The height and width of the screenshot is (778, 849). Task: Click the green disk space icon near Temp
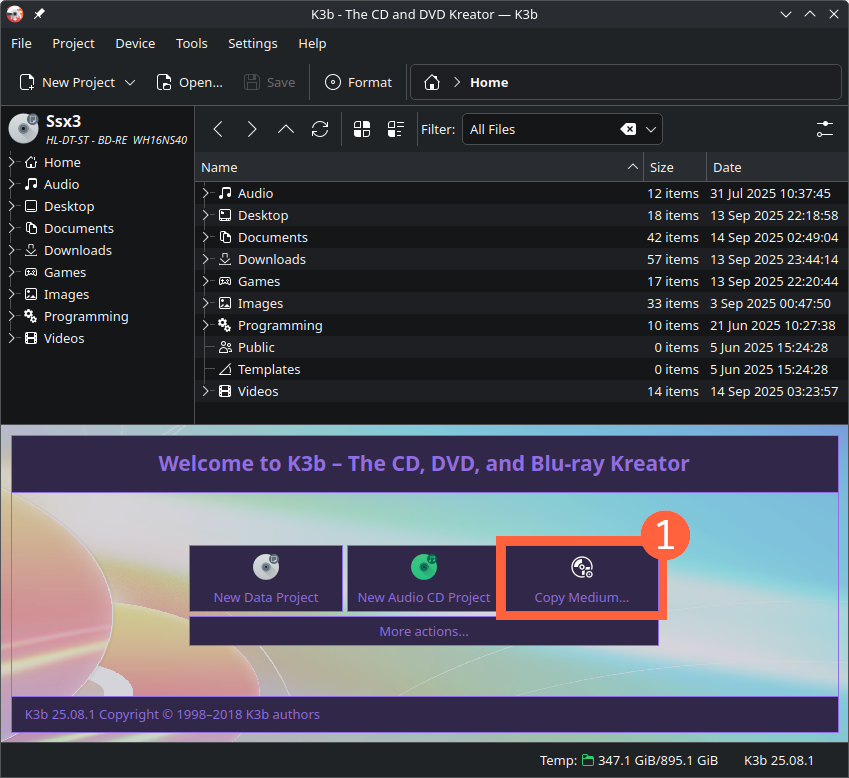tap(588, 760)
